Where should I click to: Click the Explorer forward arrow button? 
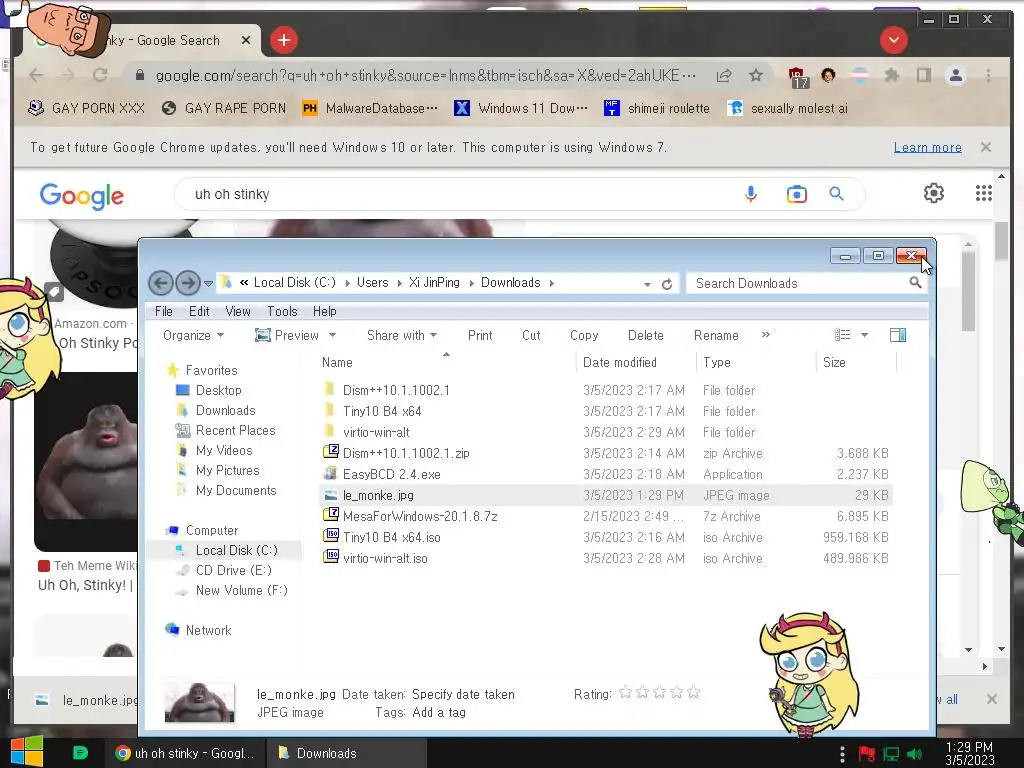[188, 283]
